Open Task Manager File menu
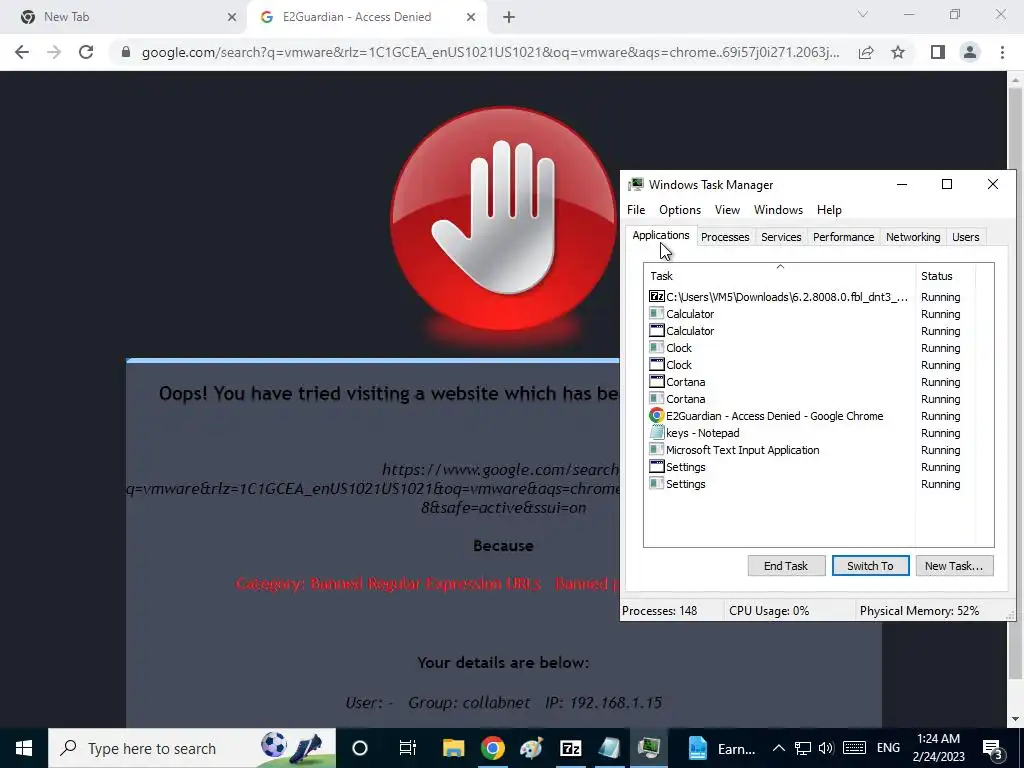The image size is (1024, 768). click(x=636, y=210)
